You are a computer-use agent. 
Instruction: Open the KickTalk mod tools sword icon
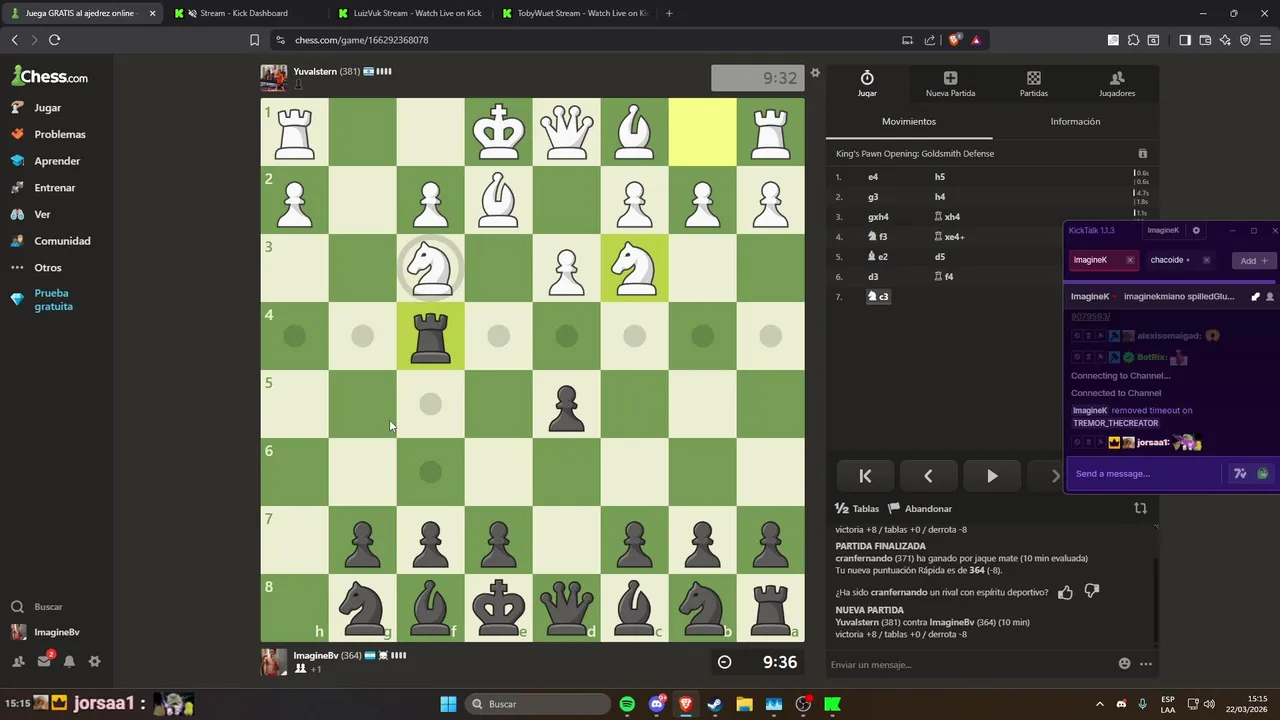coord(1255,297)
